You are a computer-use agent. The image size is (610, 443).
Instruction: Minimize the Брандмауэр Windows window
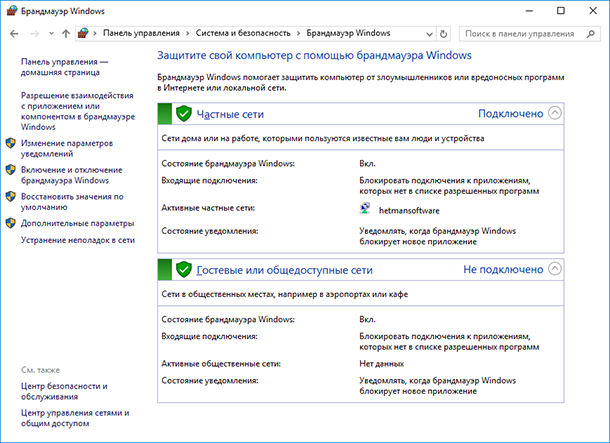(x=529, y=11)
